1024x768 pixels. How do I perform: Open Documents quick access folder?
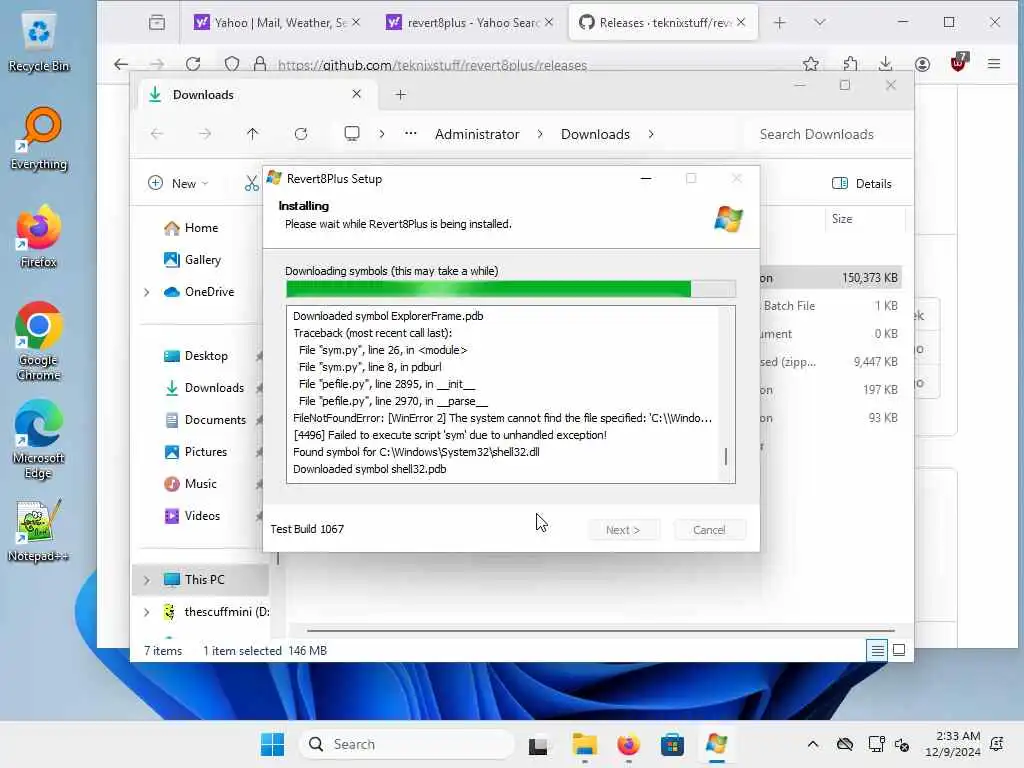(x=215, y=420)
